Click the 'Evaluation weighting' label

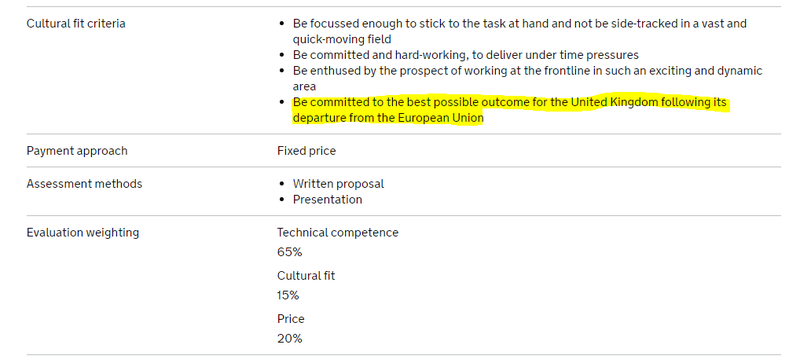pos(83,232)
